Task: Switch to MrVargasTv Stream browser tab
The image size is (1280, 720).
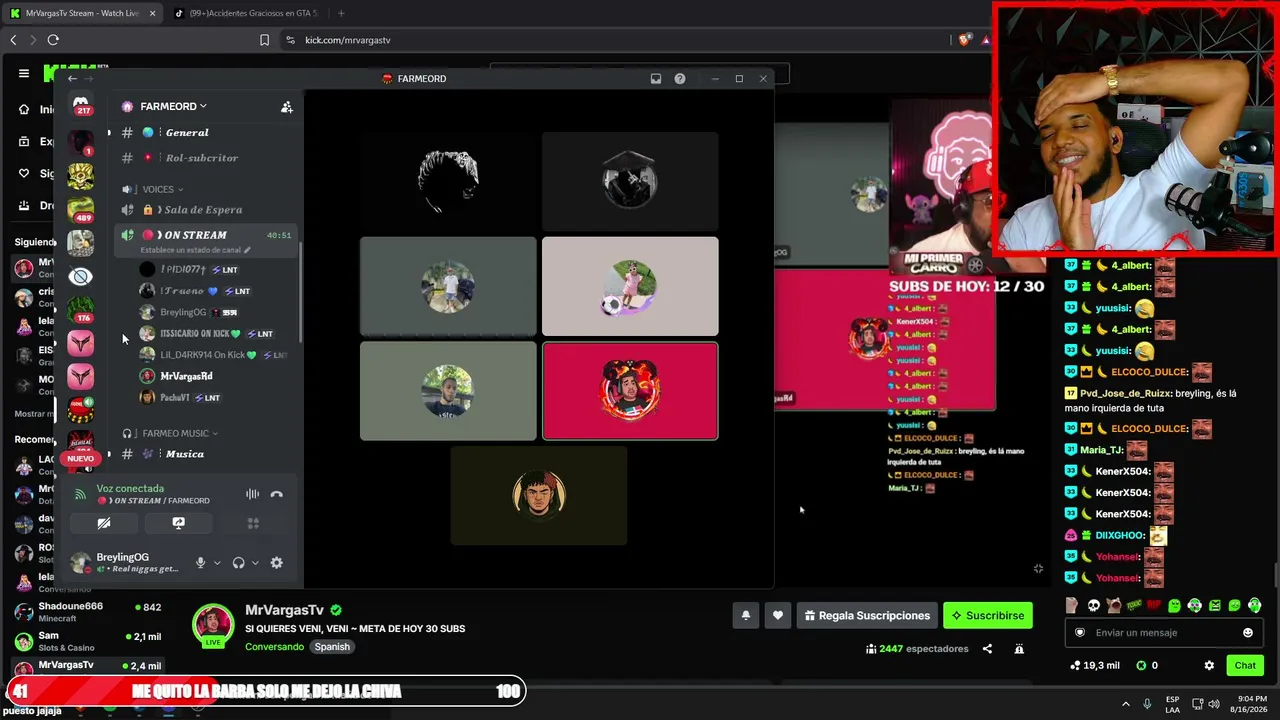Action: tap(82, 13)
